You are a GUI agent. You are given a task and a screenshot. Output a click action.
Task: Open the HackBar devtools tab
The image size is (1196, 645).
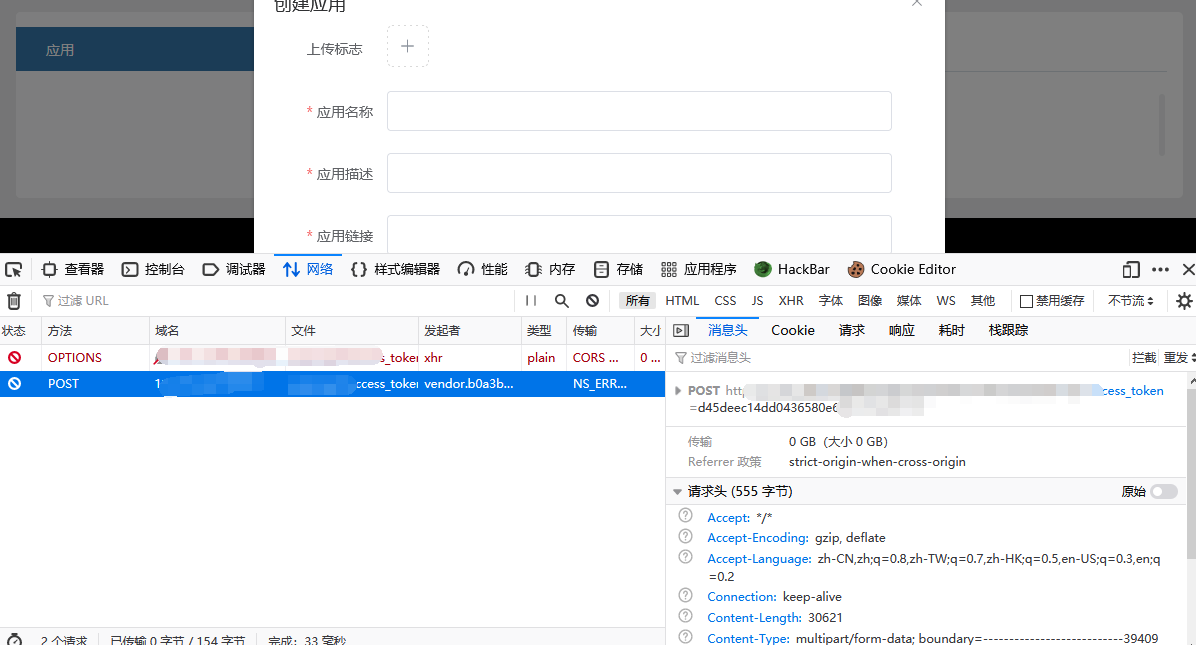pos(792,269)
